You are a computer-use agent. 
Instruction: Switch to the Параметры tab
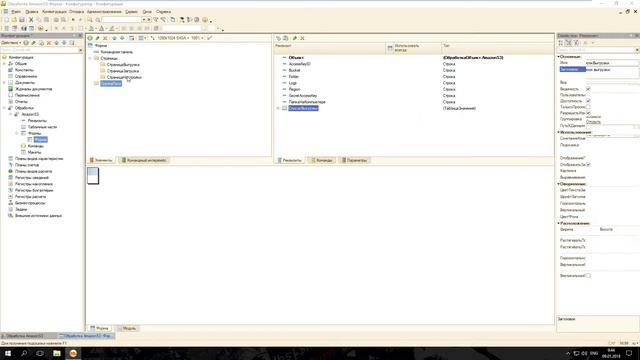point(355,160)
